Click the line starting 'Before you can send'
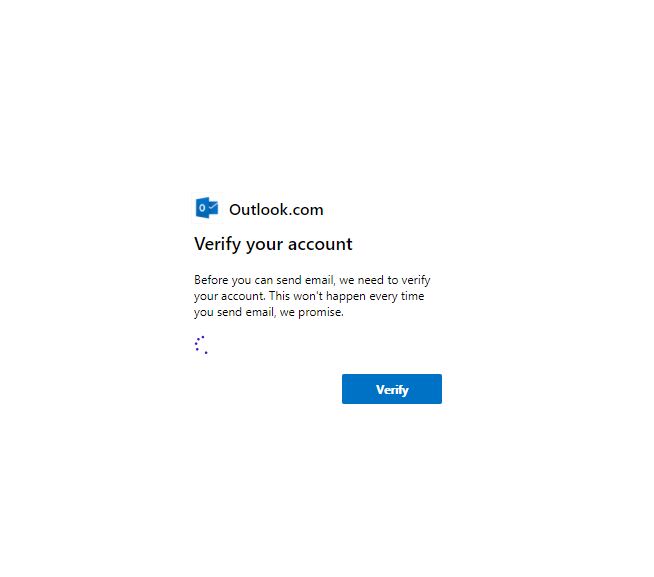This screenshot has width=654, height=577. tap(312, 280)
